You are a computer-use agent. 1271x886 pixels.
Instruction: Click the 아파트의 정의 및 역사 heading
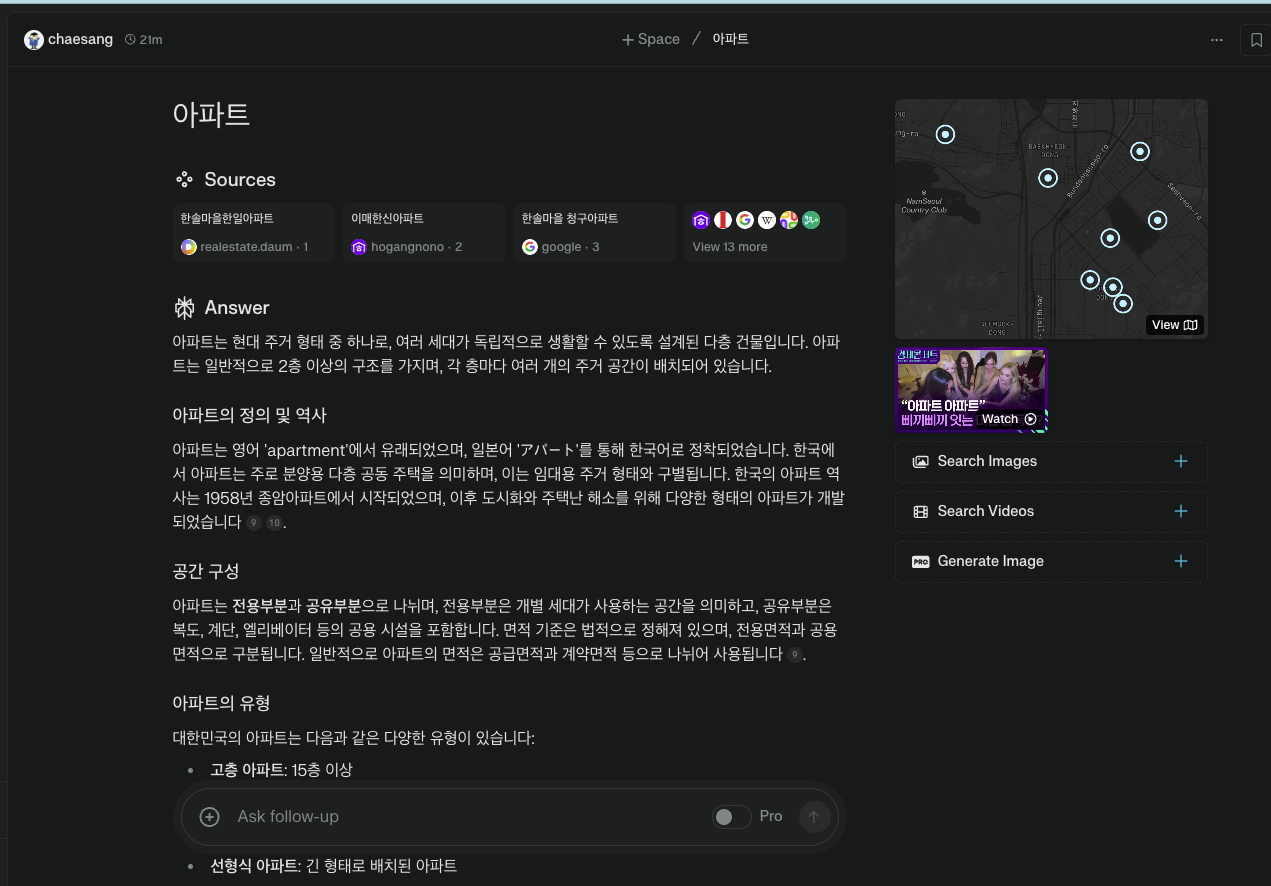[x=250, y=415]
